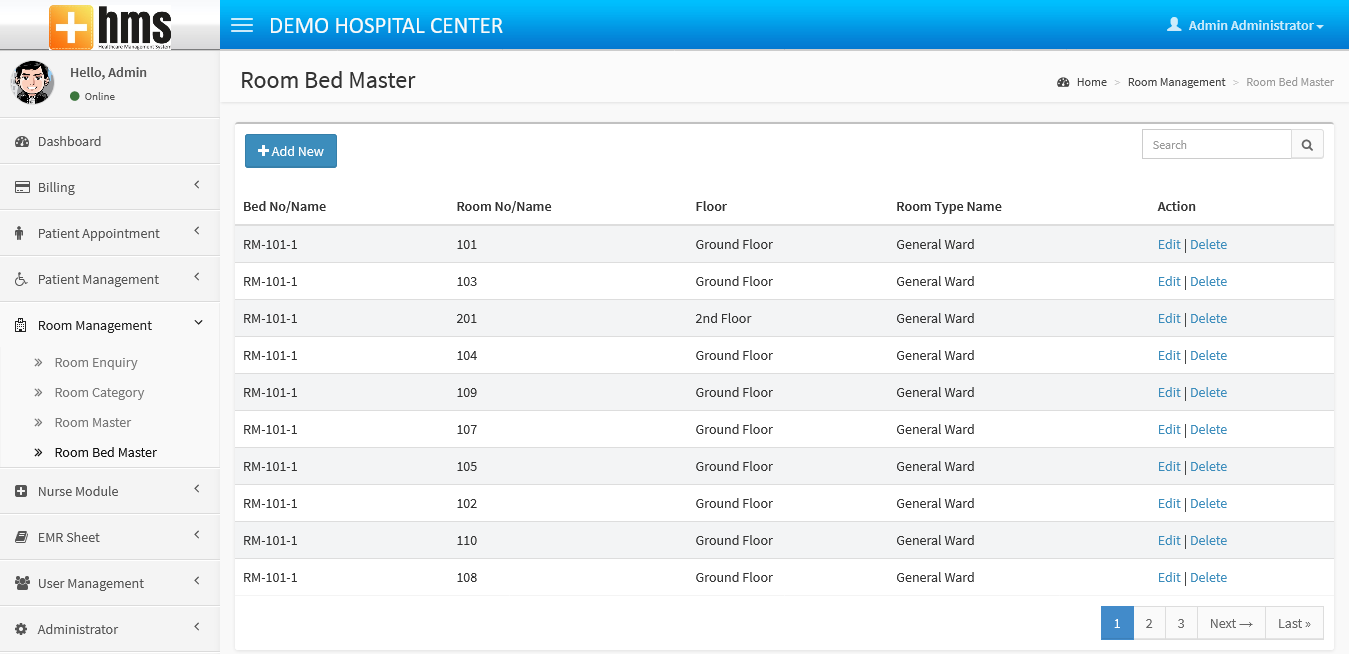The image size is (1349, 654).
Task: Click the Billing credit card icon
Action: tap(22, 188)
